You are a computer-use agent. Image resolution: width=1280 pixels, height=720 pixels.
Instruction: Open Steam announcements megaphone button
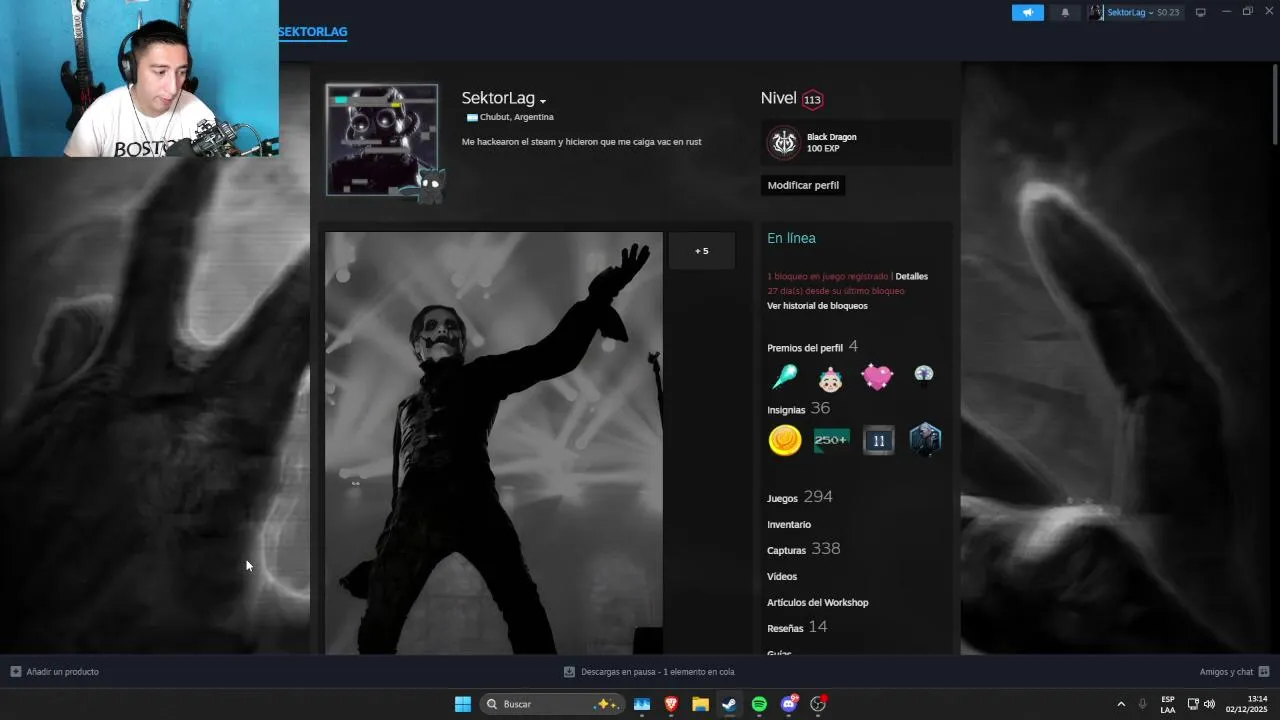pyautogui.click(x=1027, y=12)
